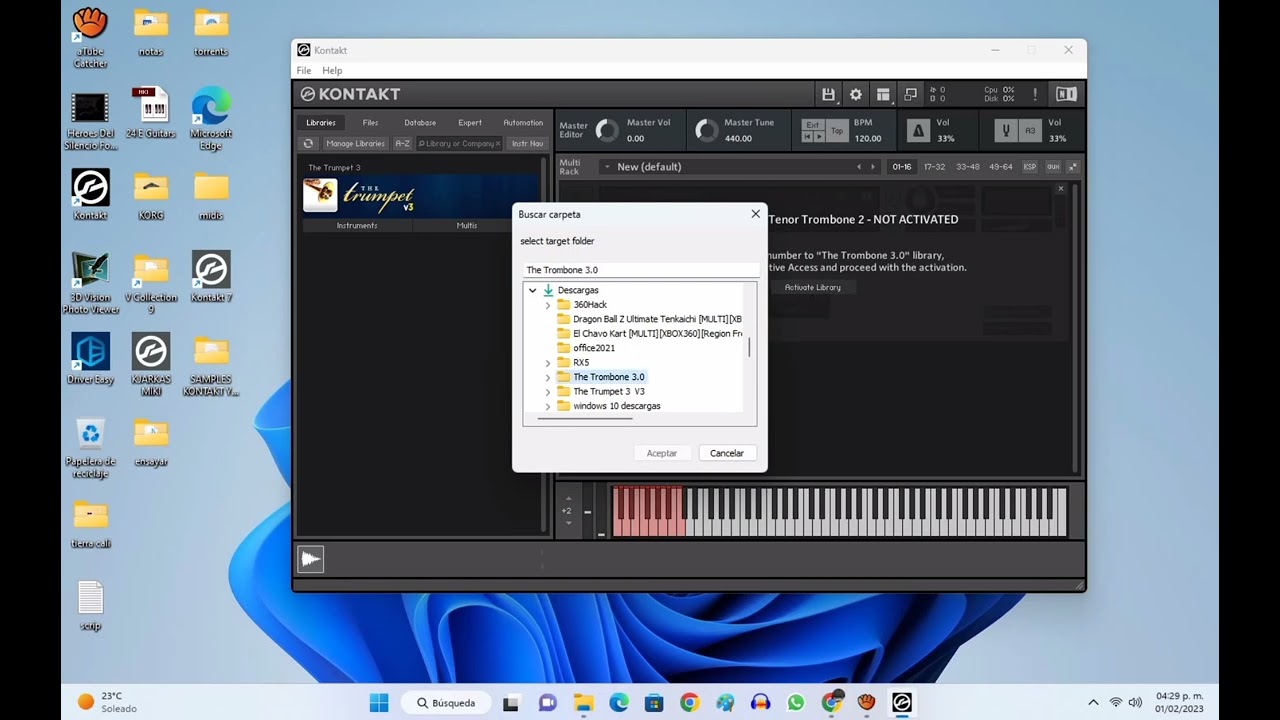Screen dimensions: 1280x720
Task: Open the File menu in Kontakt
Action: point(304,71)
